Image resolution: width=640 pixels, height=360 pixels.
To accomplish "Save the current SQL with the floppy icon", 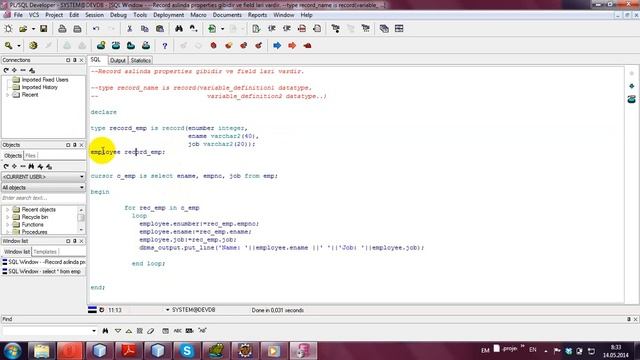I will pos(43,29).
